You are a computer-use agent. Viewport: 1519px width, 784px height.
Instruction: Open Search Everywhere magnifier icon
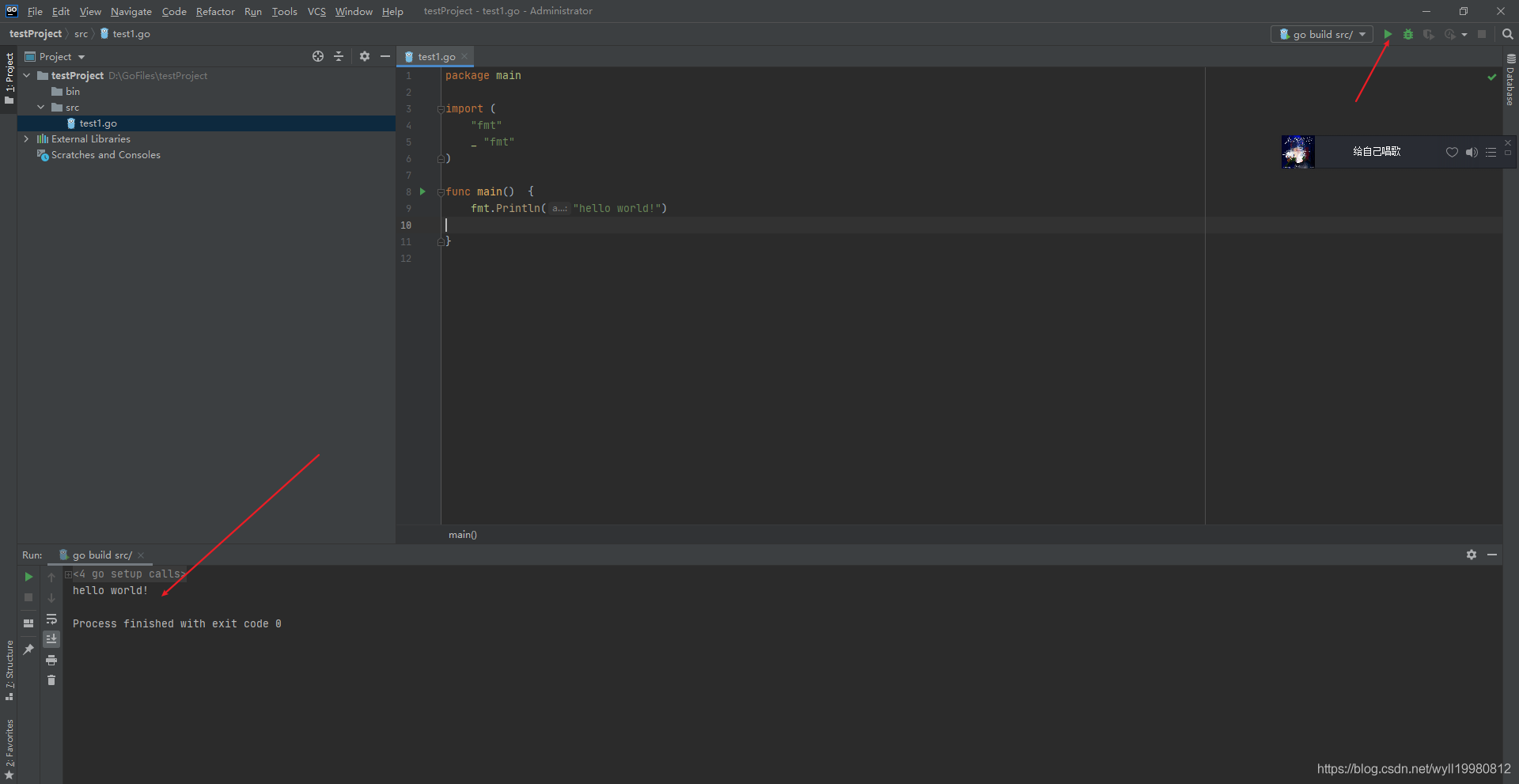[x=1507, y=34]
